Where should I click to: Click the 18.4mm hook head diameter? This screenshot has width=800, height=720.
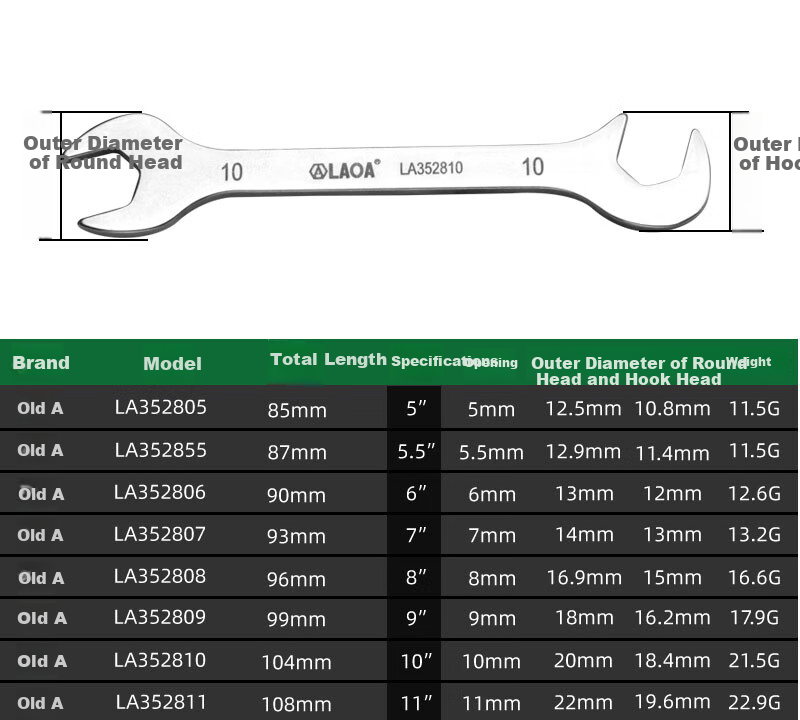pyautogui.click(x=672, y=661)
